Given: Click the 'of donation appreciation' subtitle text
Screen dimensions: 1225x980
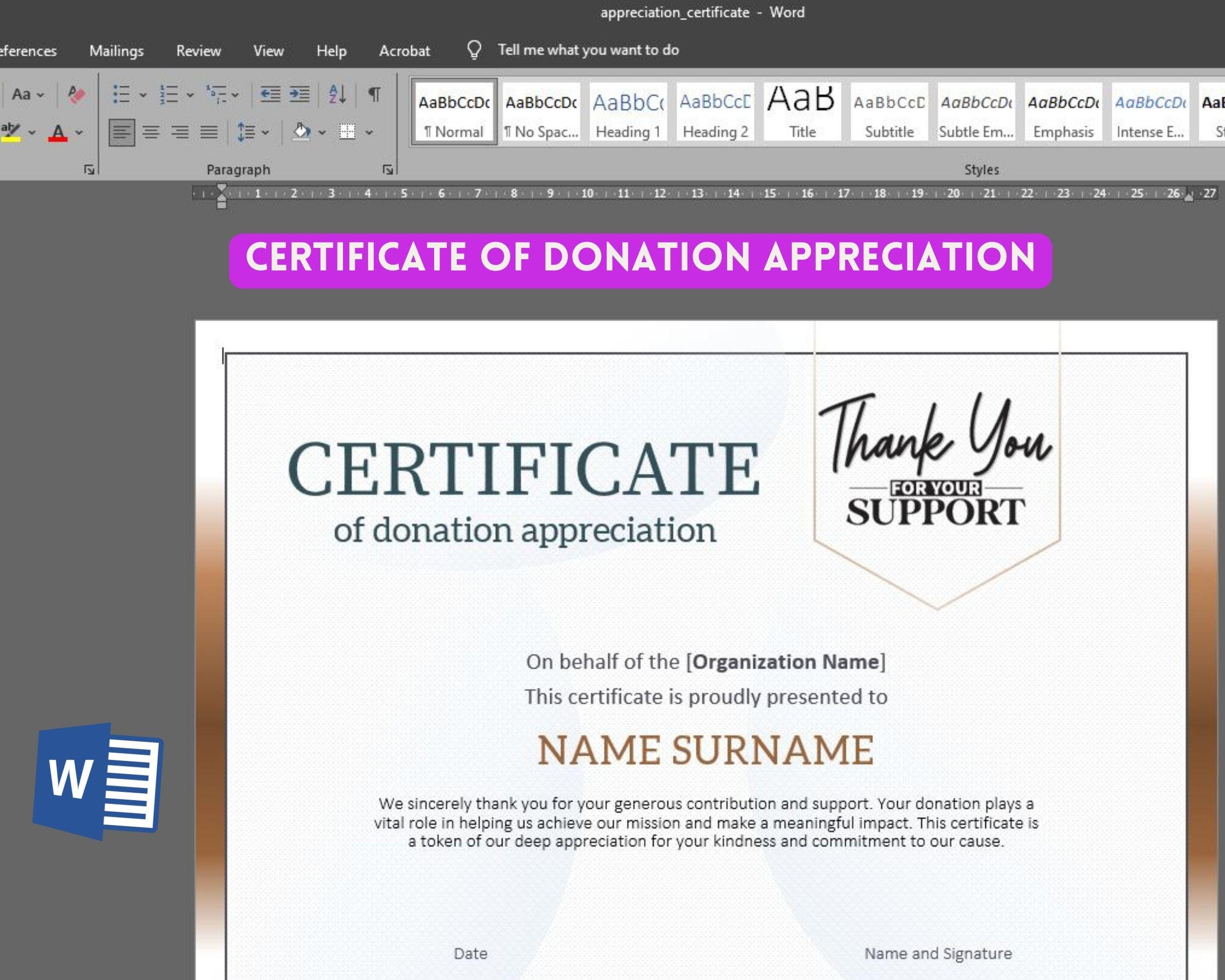Looking at the screenshot, I should [524, 531].
